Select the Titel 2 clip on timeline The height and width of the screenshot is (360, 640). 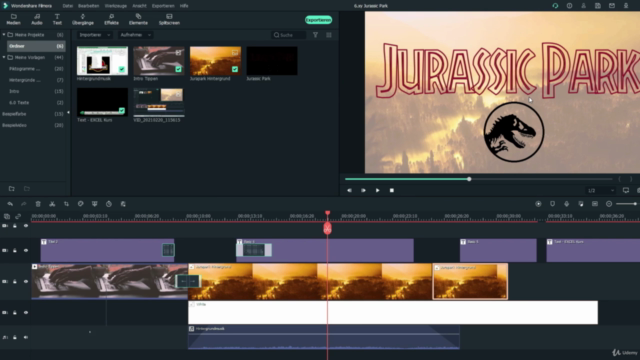click(107, 250)
